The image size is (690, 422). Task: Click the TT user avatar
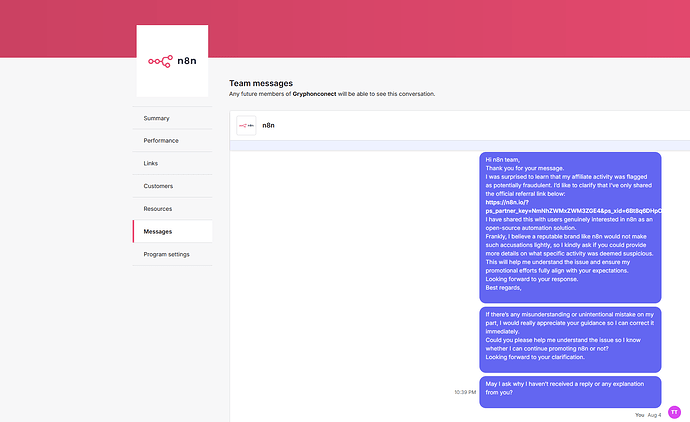(674, 412)
